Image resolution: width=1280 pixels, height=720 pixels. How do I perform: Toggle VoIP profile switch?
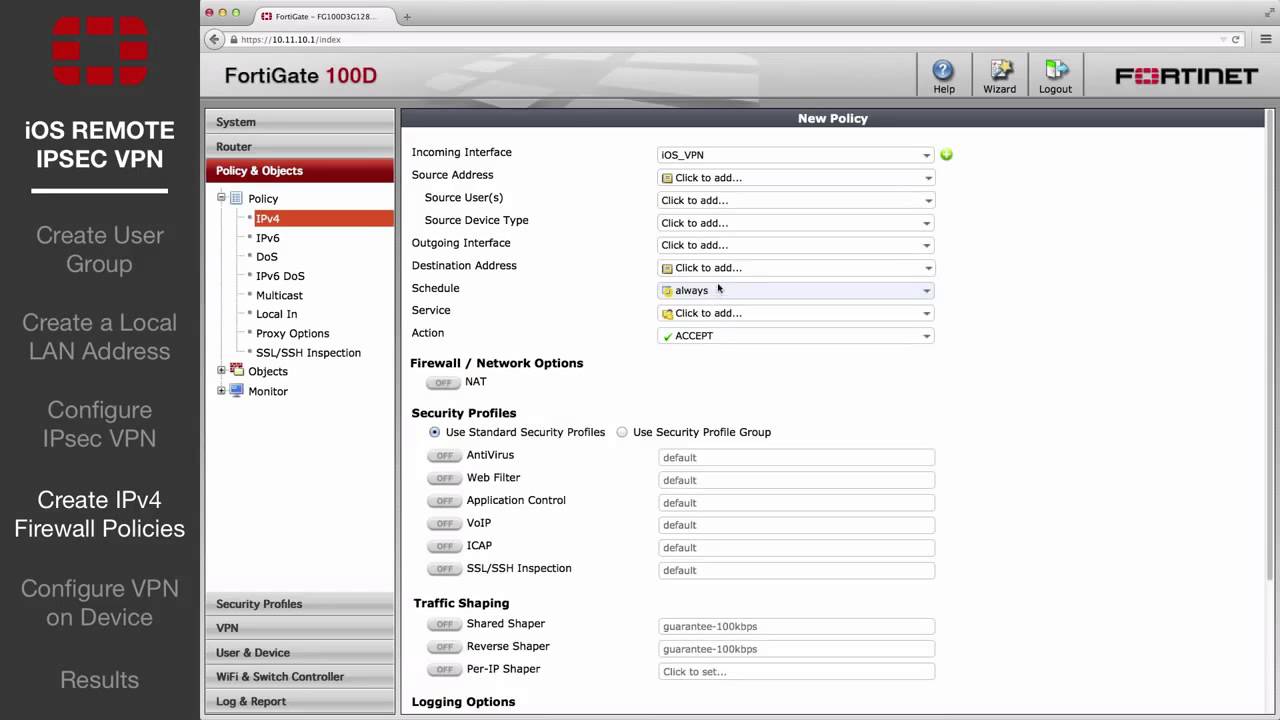444,523
